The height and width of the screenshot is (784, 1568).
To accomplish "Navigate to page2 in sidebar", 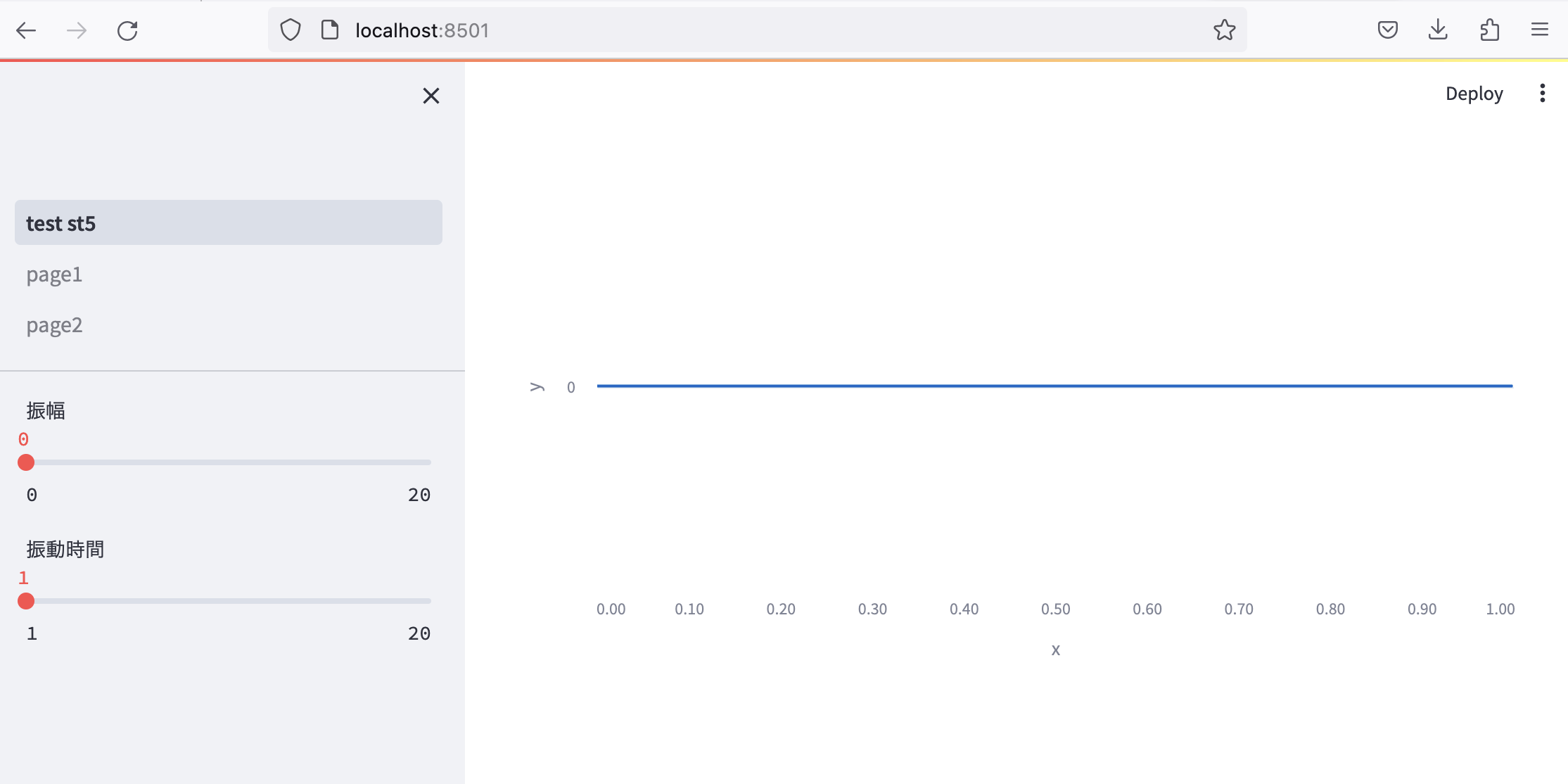I will point(55,325).
